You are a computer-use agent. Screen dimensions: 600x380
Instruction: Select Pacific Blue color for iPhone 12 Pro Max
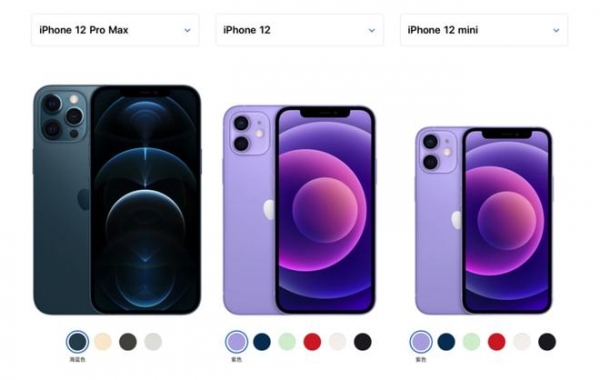(78, 341)
